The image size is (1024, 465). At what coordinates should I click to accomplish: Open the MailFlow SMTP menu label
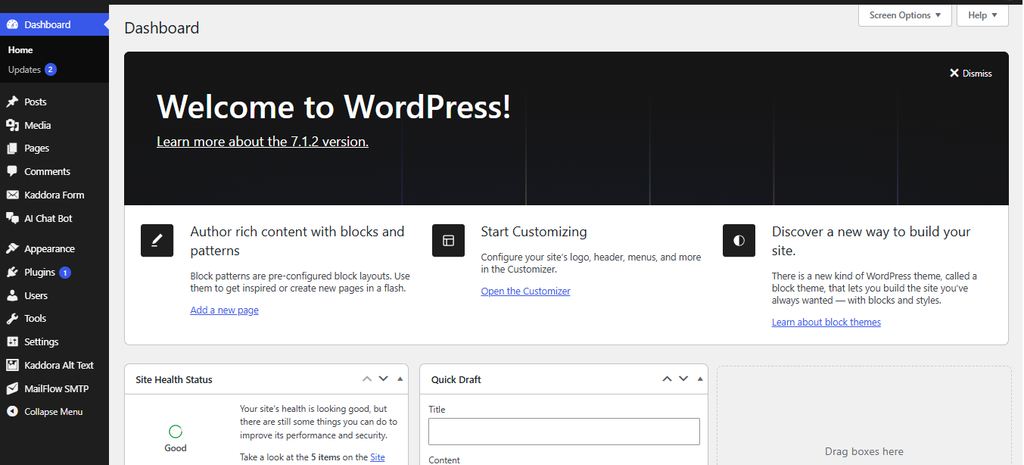click(57, 389)
